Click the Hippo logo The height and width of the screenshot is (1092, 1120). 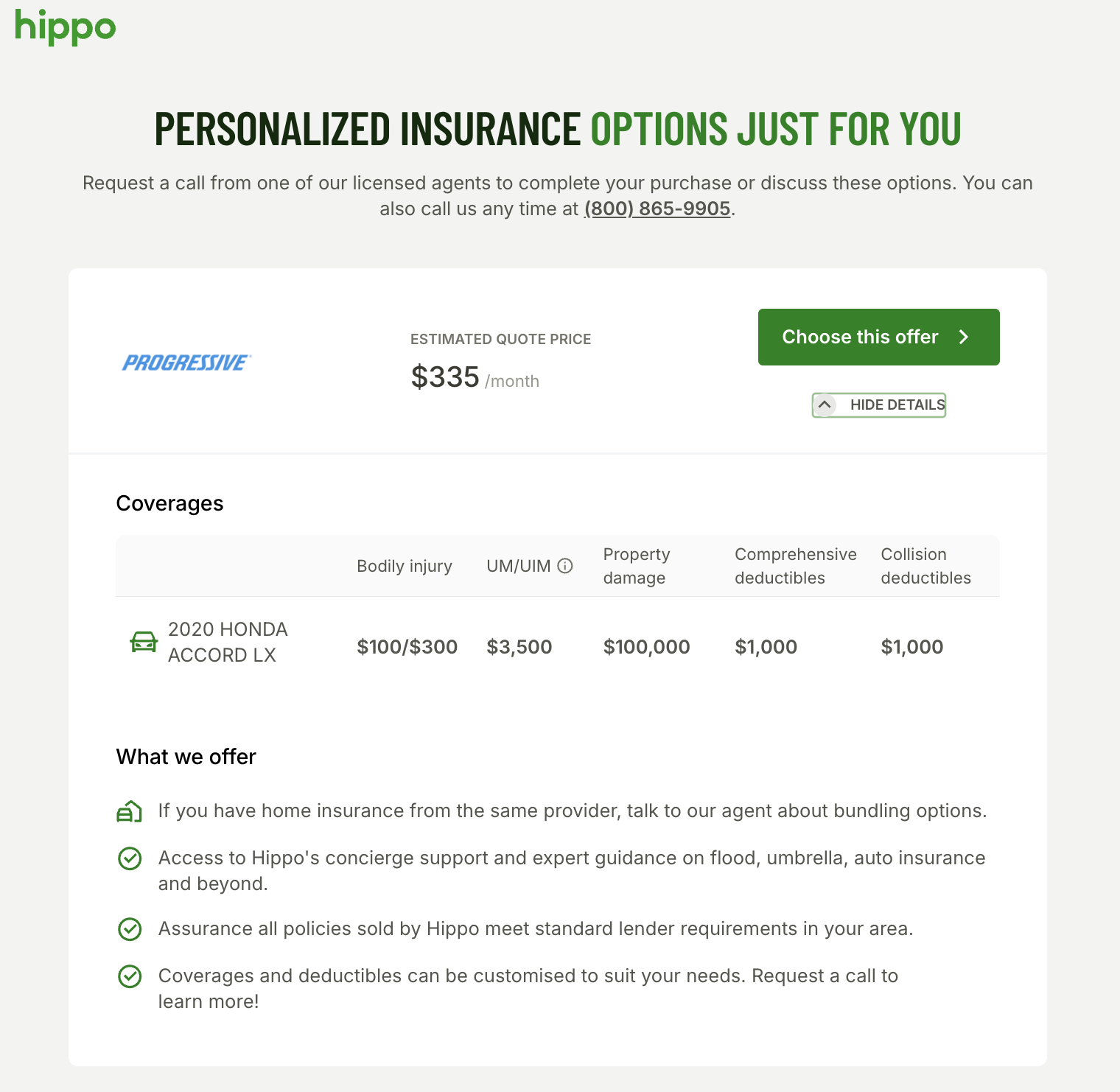click(66, 27)
